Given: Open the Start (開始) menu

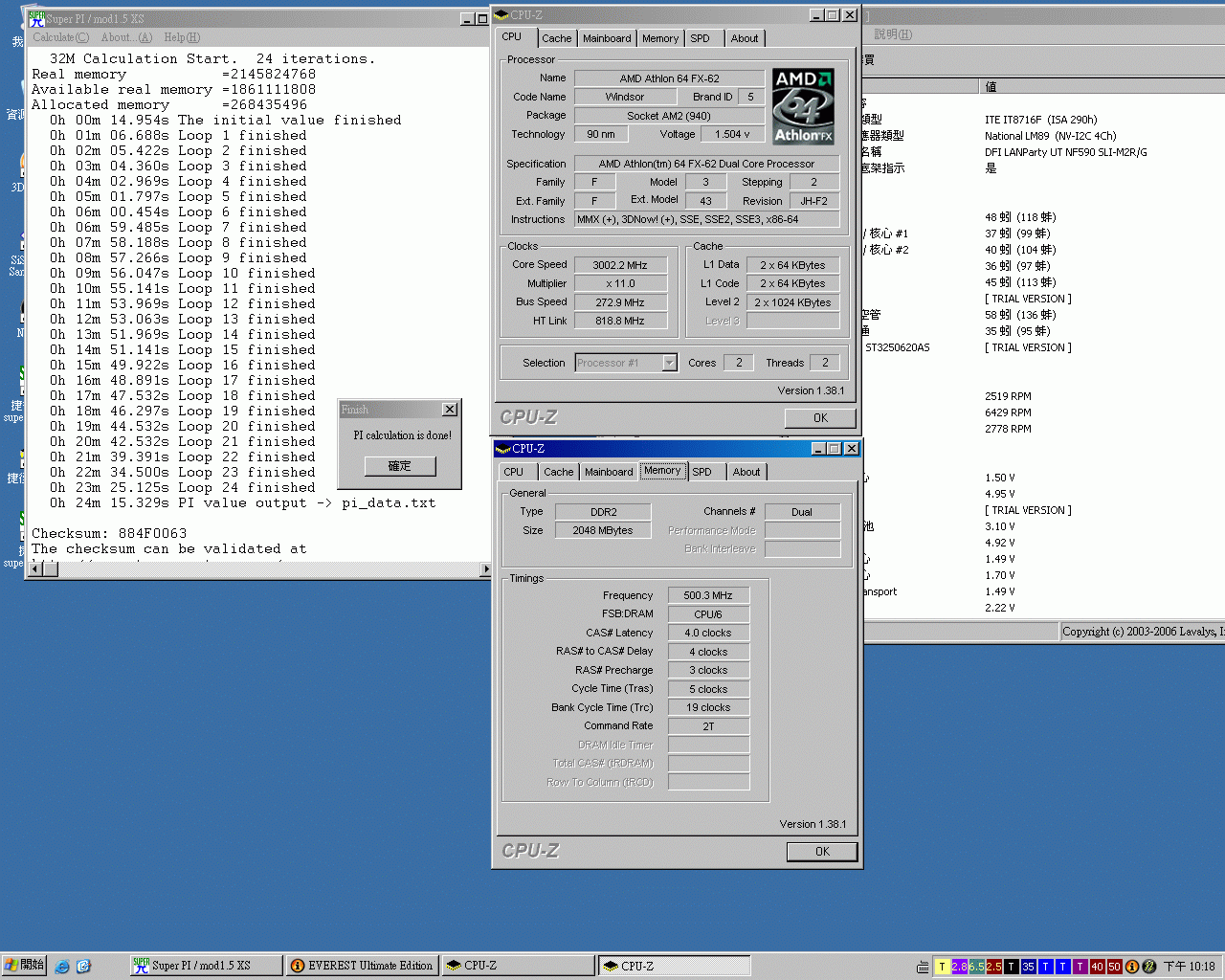Looking at the screenshot, I should tap(24, 966).
